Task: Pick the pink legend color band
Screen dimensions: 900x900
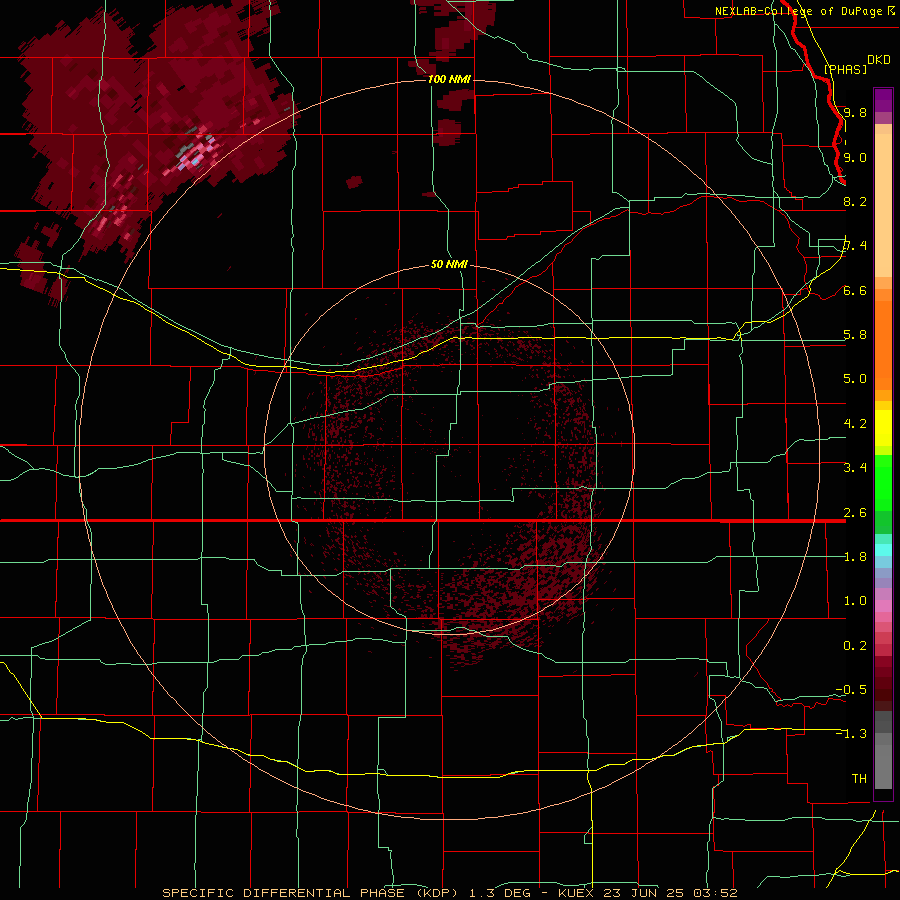Action: 883,606
